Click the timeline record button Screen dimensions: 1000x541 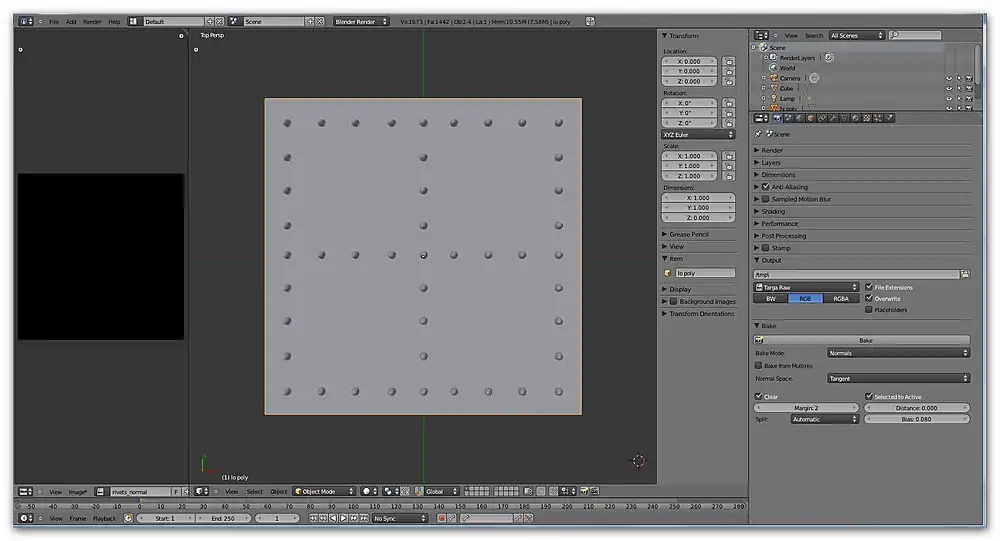click(x=441, y=518)
